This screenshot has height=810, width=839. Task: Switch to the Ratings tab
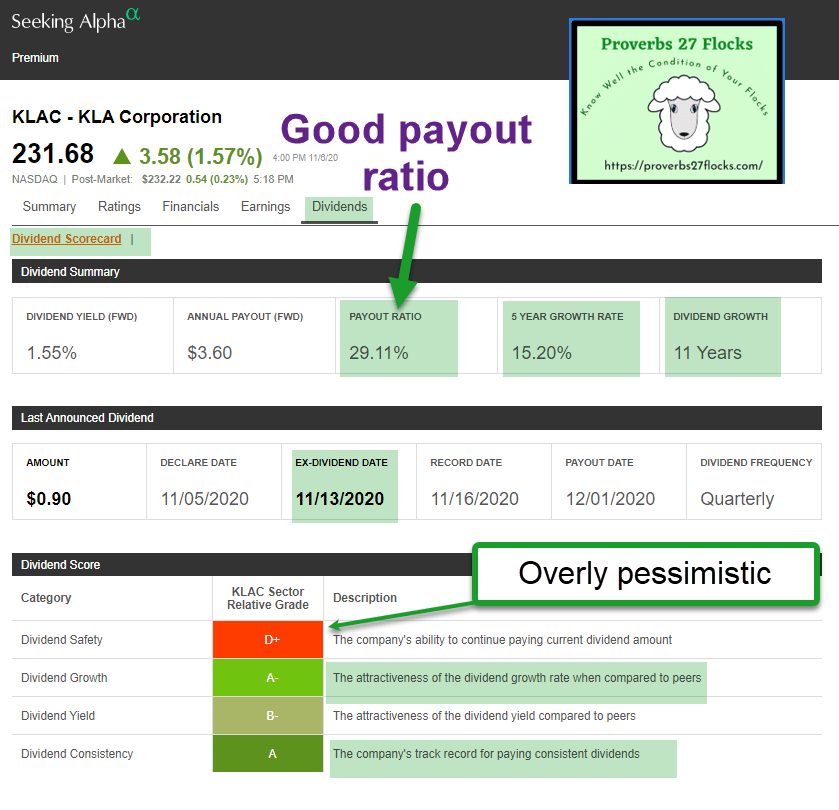(119, 207)
